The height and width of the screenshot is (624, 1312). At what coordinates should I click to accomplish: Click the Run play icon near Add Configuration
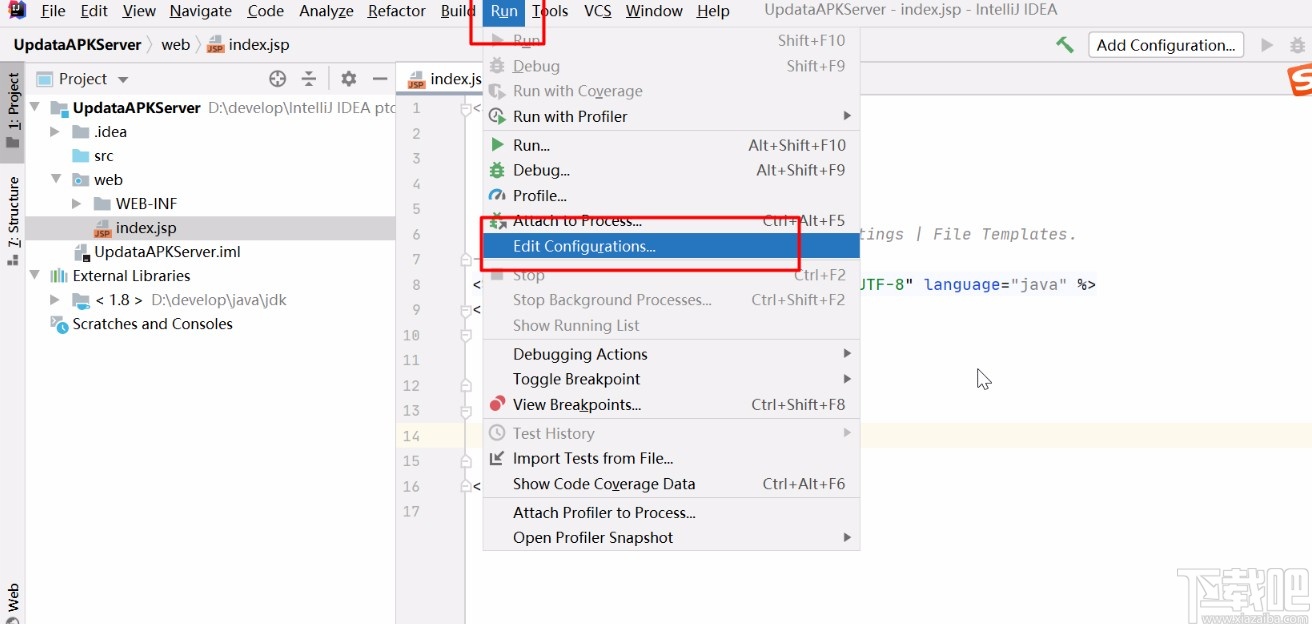[x=1265, y=44]
